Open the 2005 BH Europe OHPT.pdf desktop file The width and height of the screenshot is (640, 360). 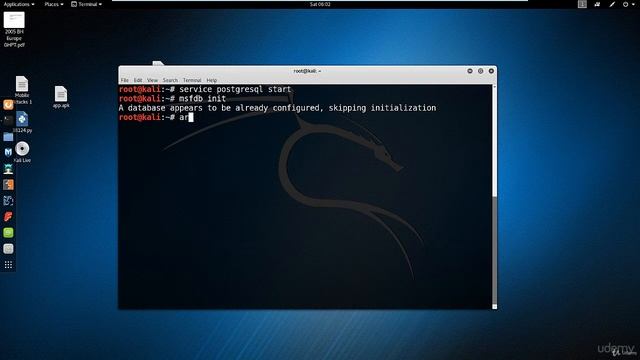14,30
